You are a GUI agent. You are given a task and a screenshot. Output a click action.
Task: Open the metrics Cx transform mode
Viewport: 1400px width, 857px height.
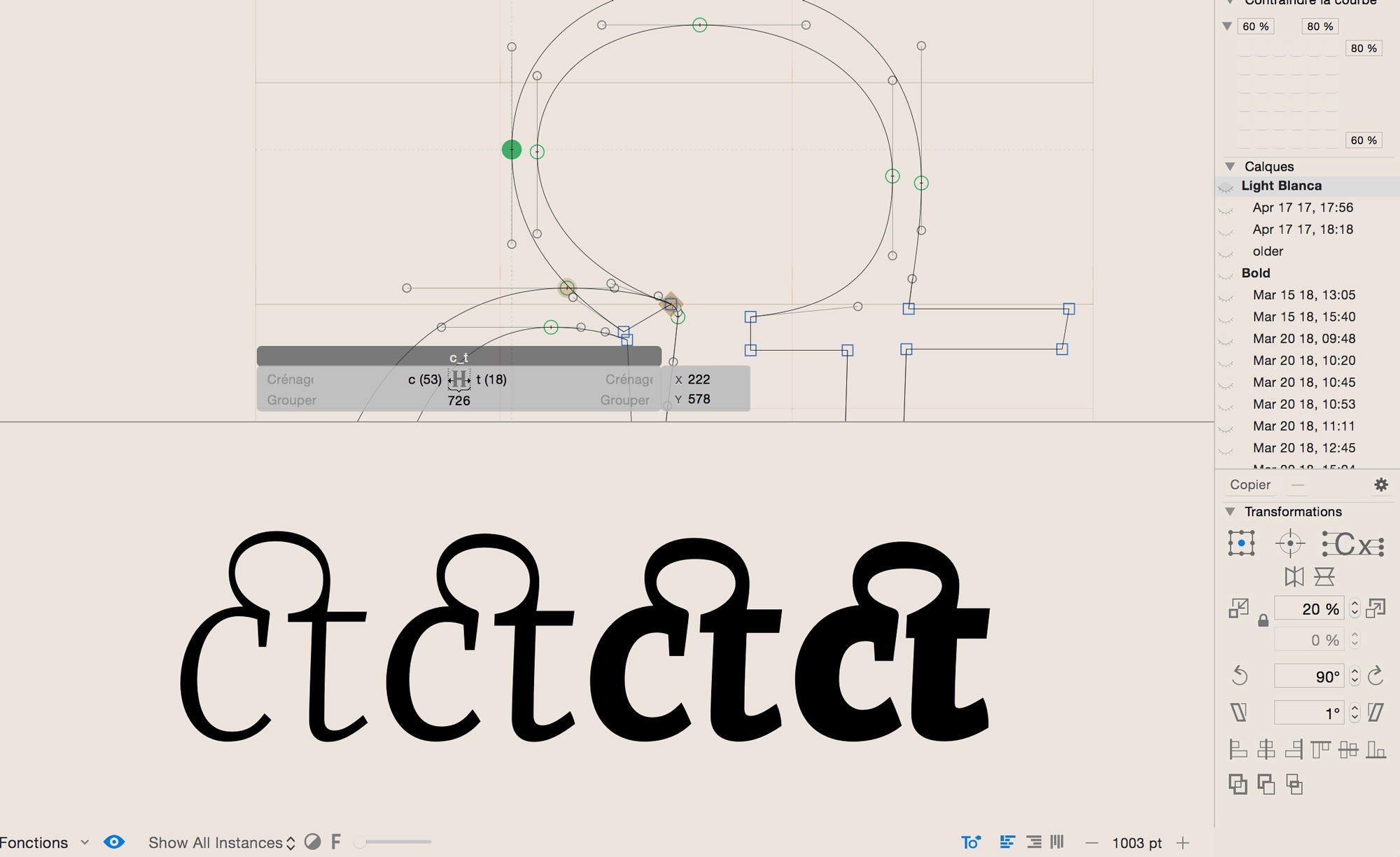point(1352,544)
